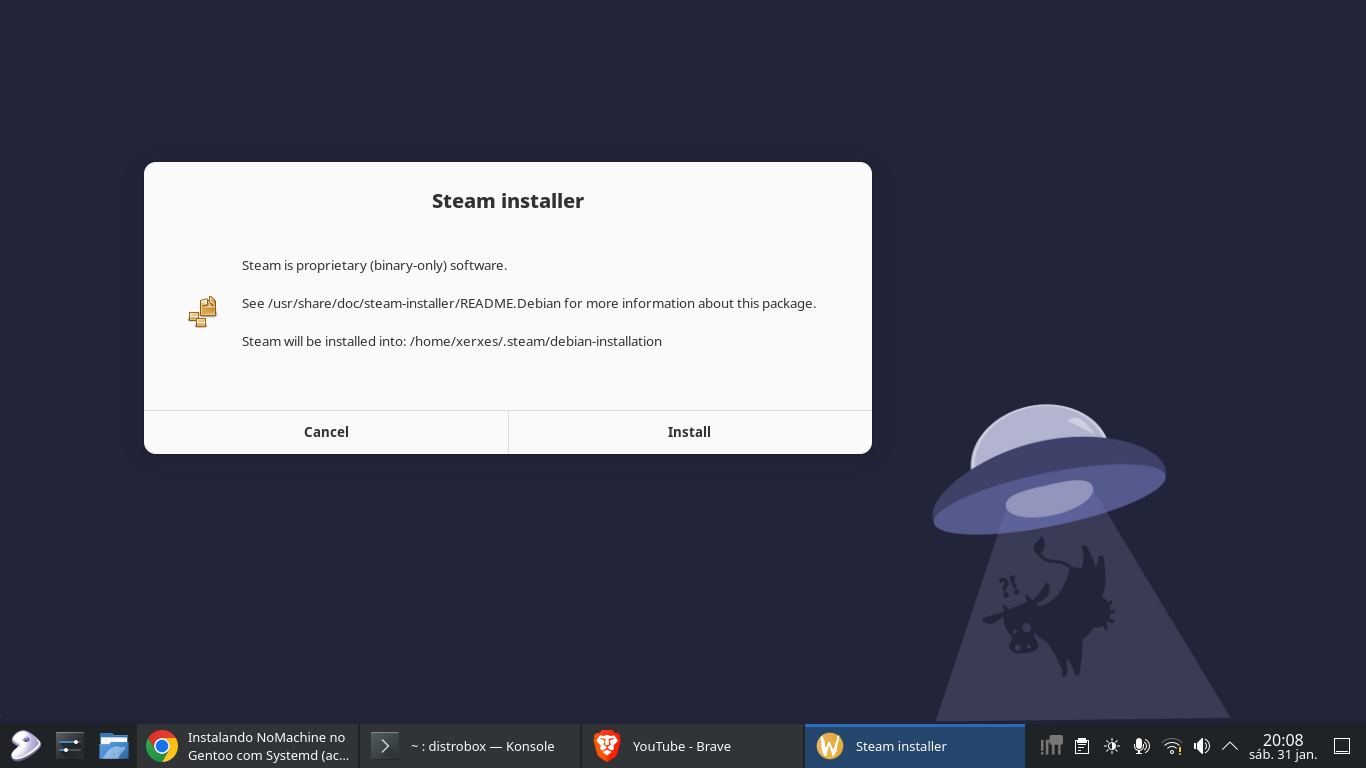Viewport: 1366px width, 768px height.
Task: Click the microphone tray icon
Action: [x=1141, y=746]
